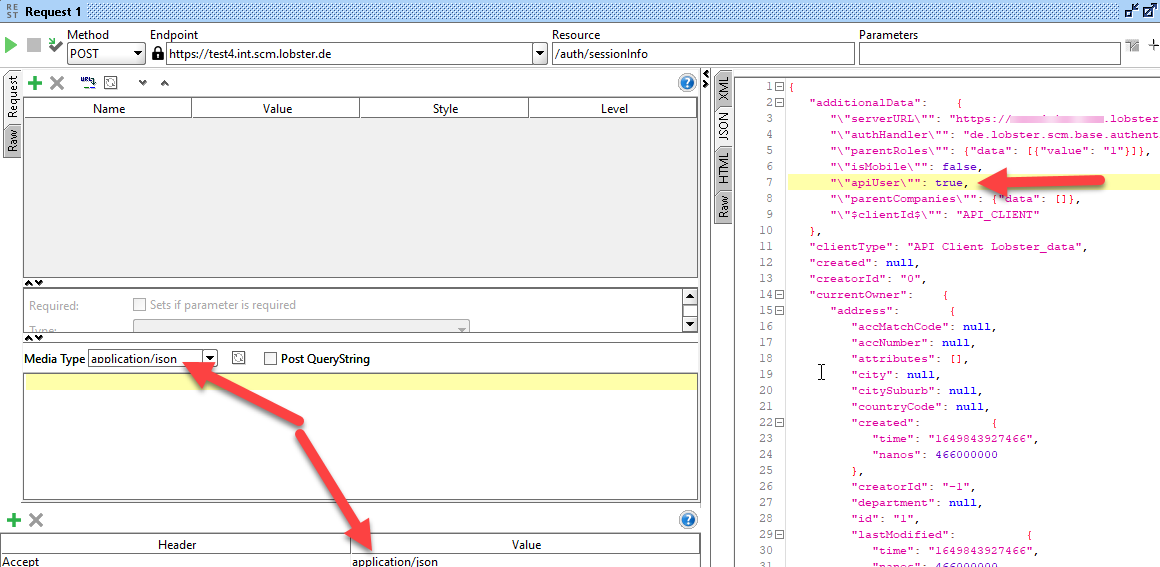Screen dimensions: 1160x567
Task: Click the Header column heading
Action: click(x=176, y=545)
